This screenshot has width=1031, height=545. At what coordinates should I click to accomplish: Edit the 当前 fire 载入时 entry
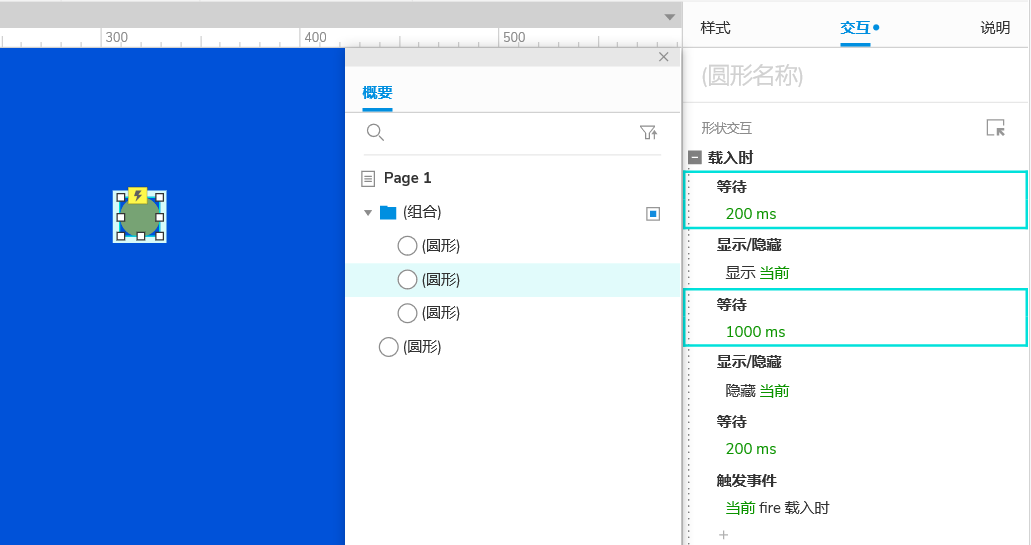777,508
